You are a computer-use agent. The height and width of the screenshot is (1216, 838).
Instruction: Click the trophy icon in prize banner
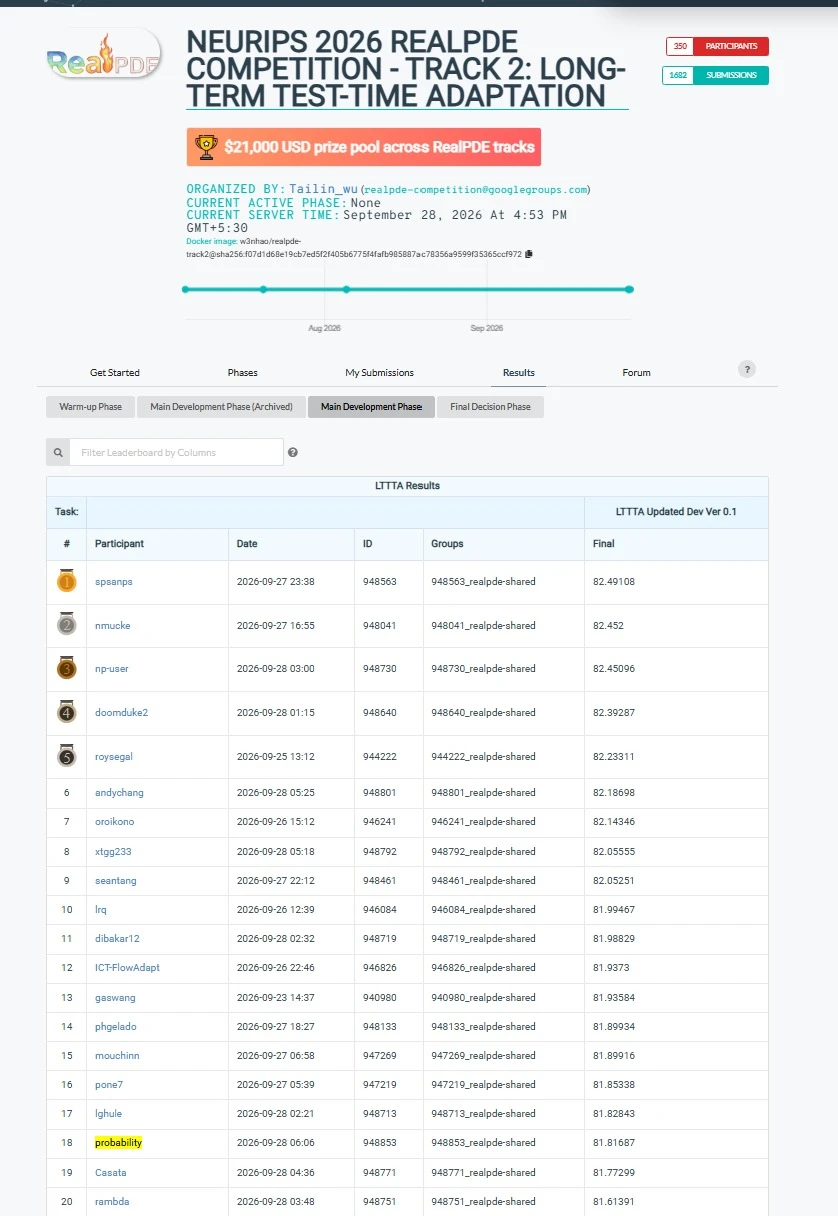pyautogui.click(x=207, y=147)
